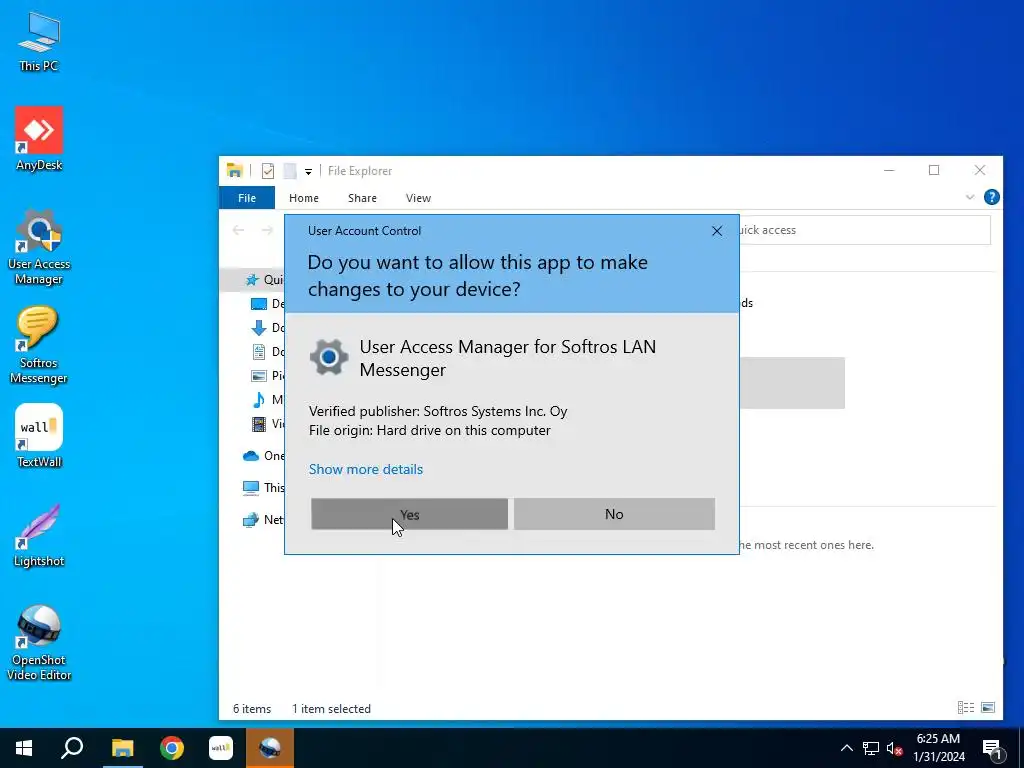This screenshot has height=768, width=1024.
Task: Select Desktop icon in navigation pane
Action: pos(259,304)
